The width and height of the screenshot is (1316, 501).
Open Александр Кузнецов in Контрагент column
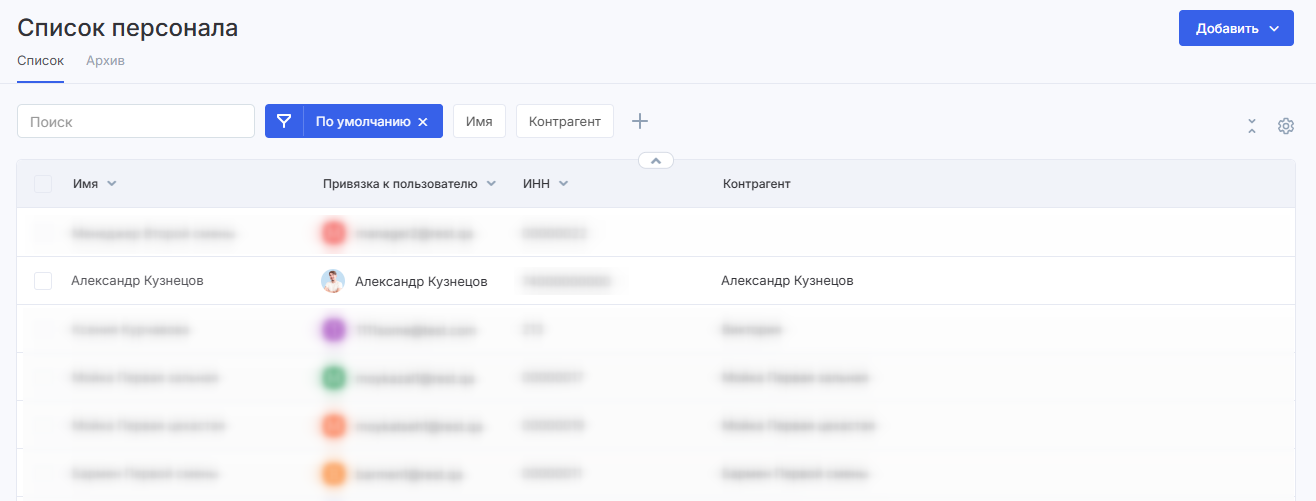[x=787, y=281]
